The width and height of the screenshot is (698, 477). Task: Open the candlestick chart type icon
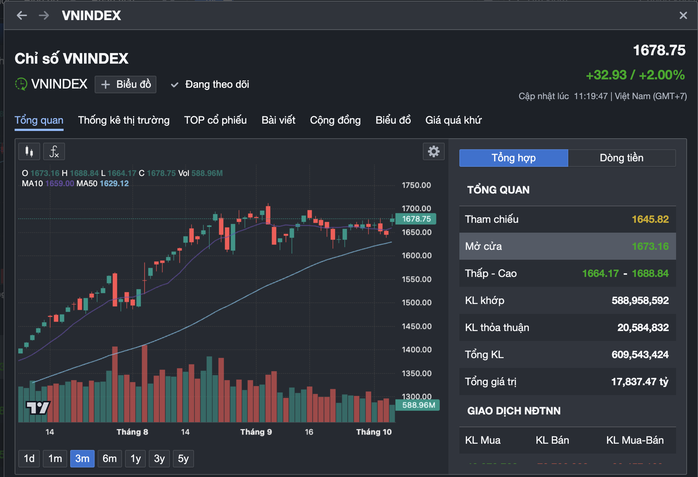pyautogui.click(x=30, y=152)
